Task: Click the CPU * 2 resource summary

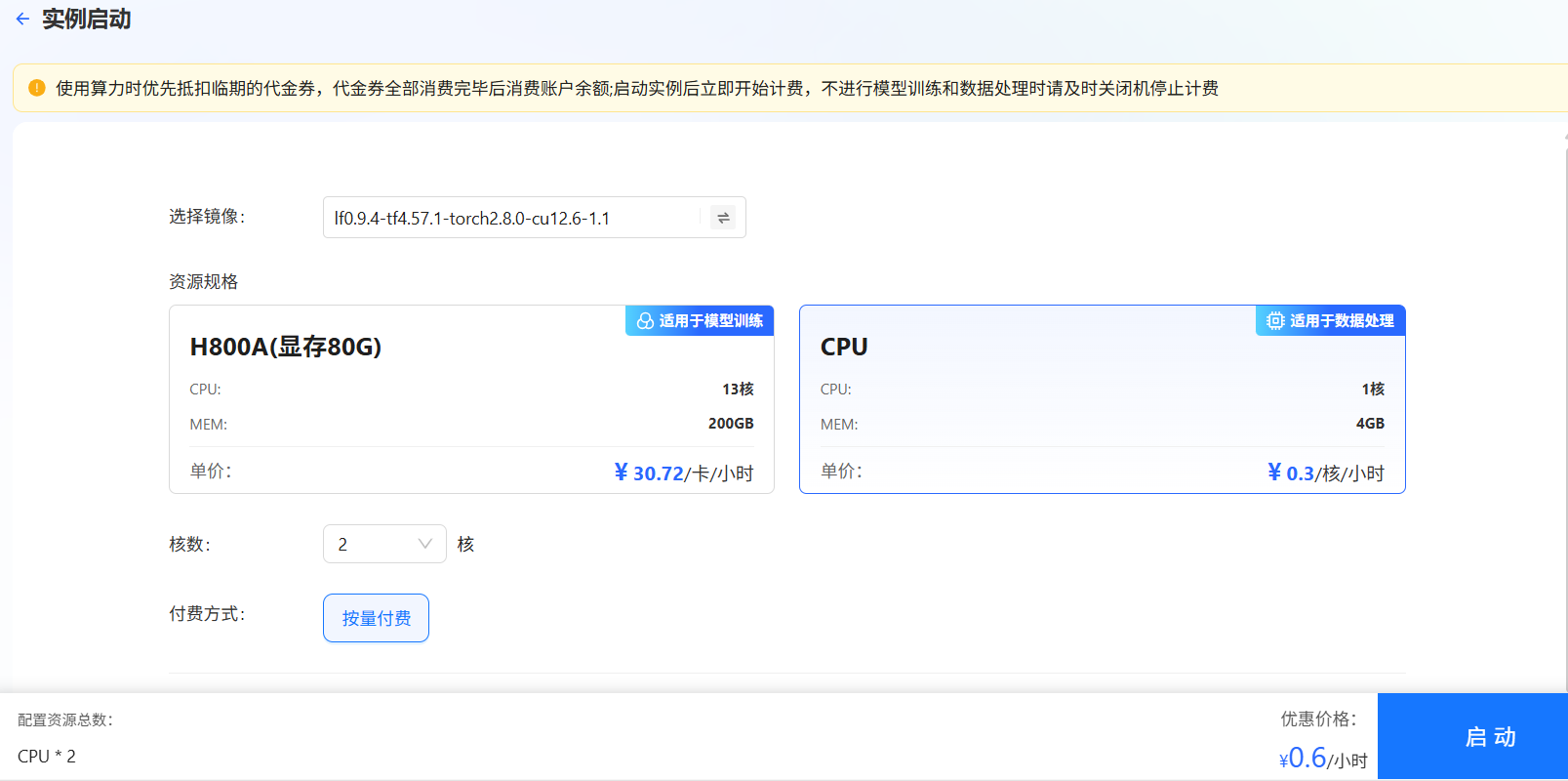Action: pos(47,757)
